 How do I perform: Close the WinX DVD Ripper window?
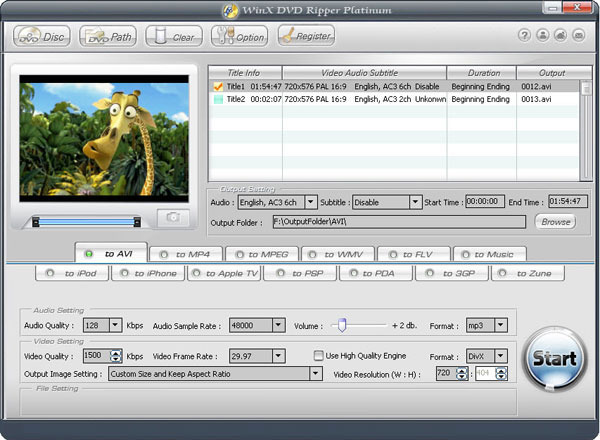pyautogui.click(x=577, y=8)
